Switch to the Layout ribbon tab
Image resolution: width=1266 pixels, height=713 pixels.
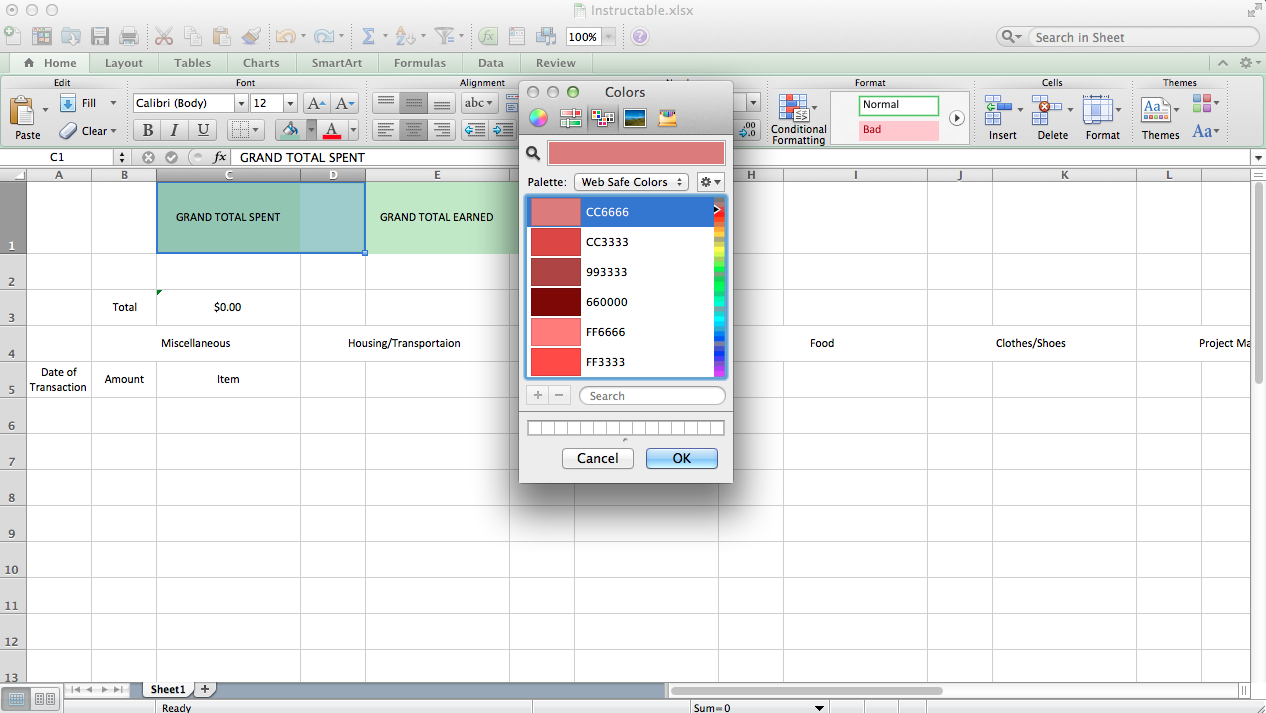[124, 63]
